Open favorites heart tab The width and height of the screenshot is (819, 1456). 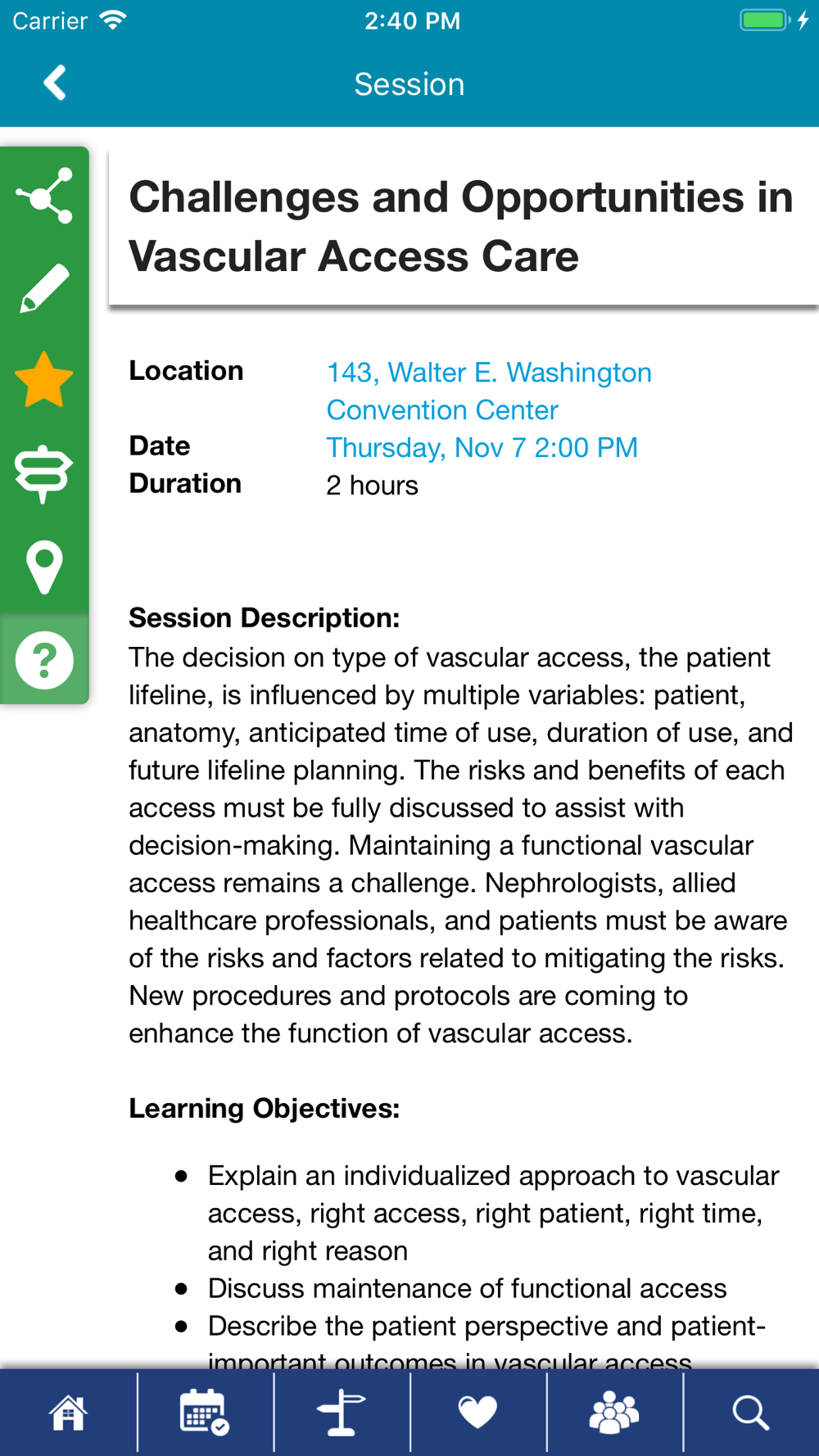click(x=477, y=1413)
